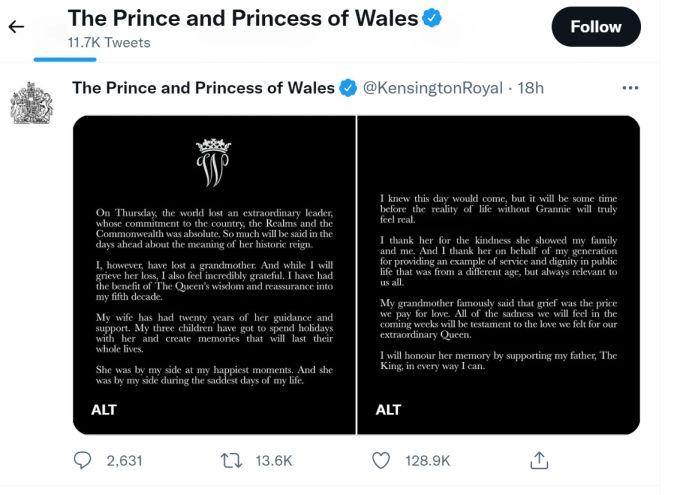The height and width of the screenshot is (495, 680).
Task: Open the reply comment icon
Action: coord(82,460)
